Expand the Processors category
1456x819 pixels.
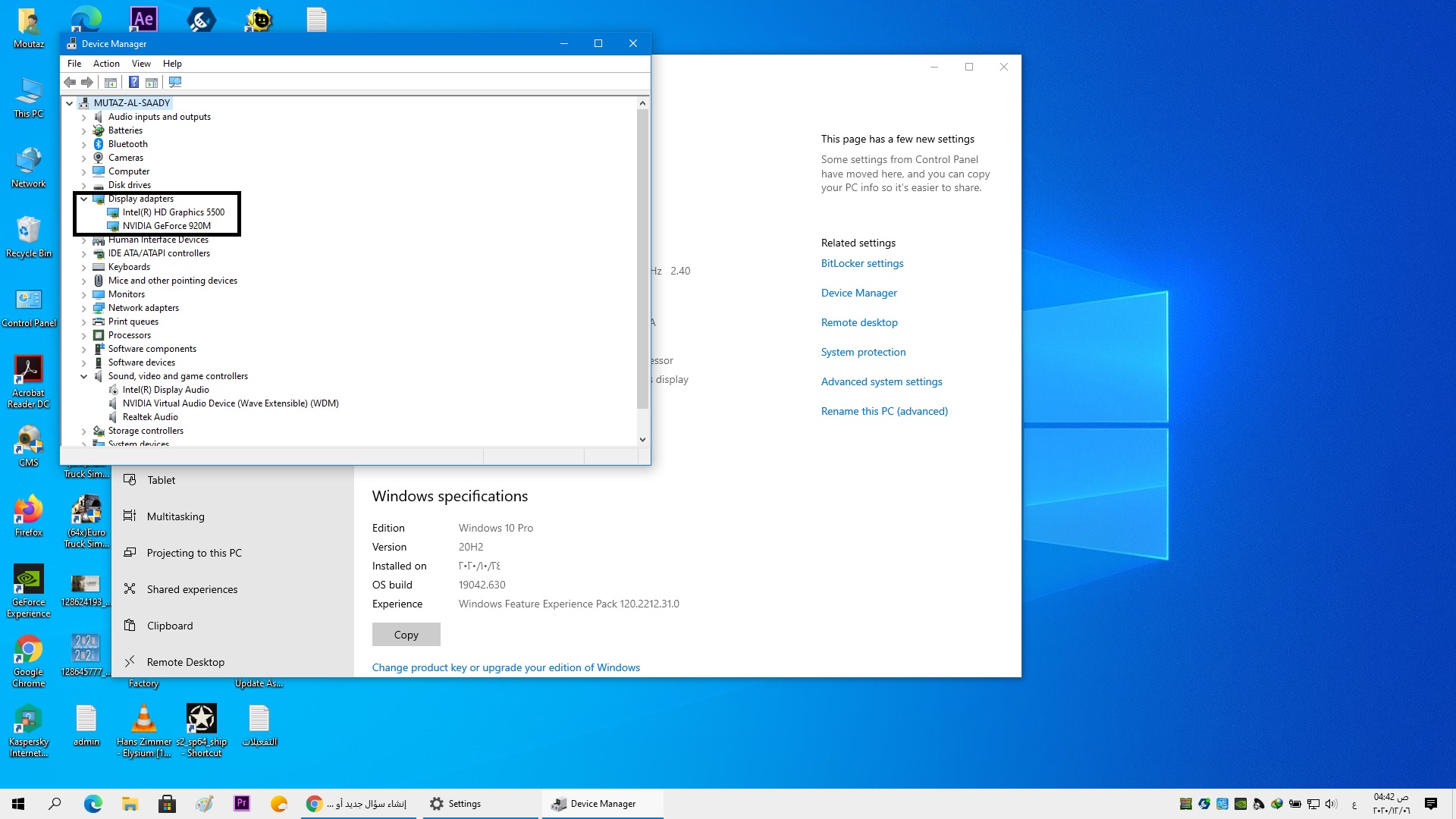(x=84, y=335)
